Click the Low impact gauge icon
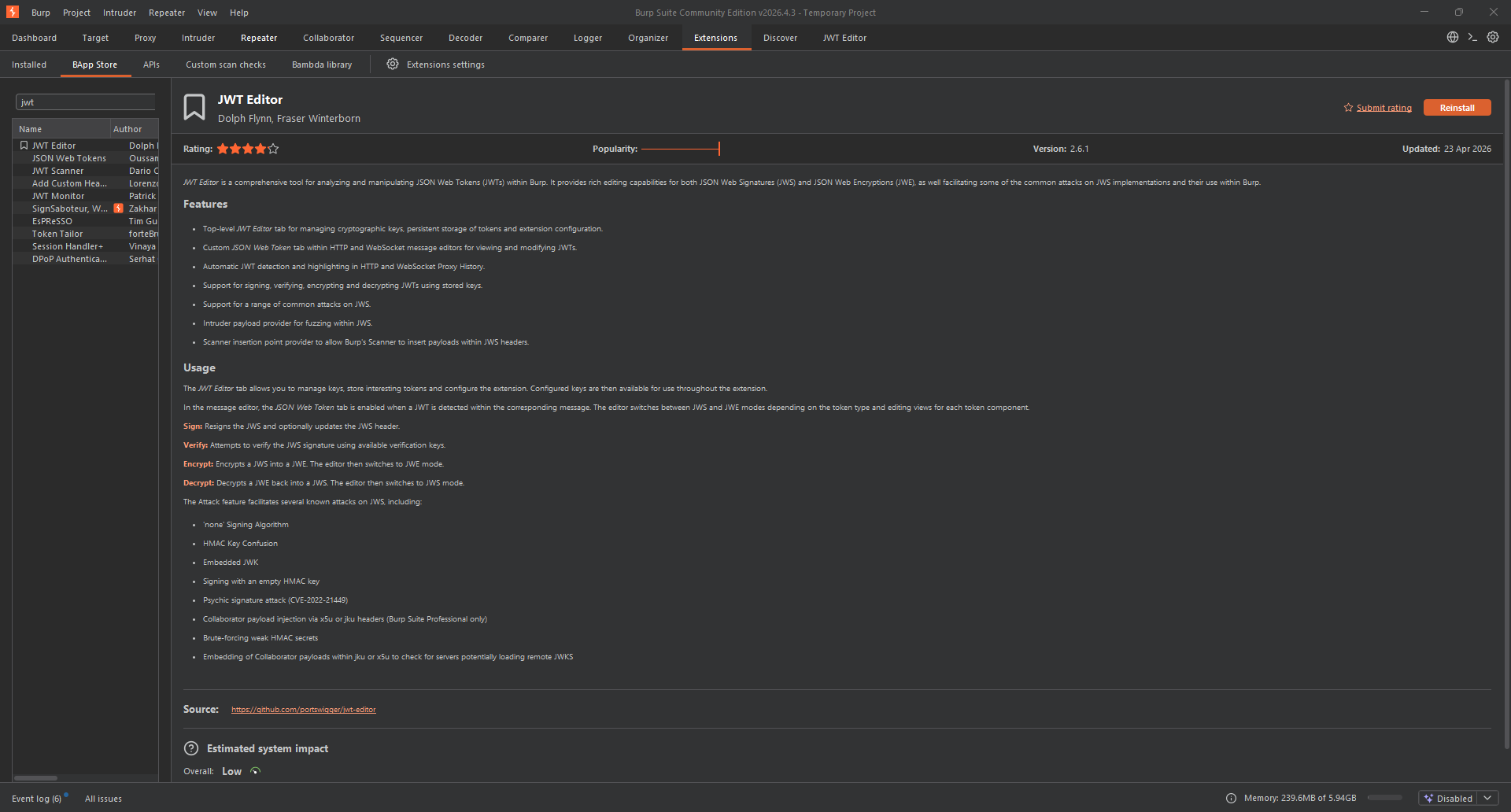The width and height of the screenshot is (1511, 812). 255,771
